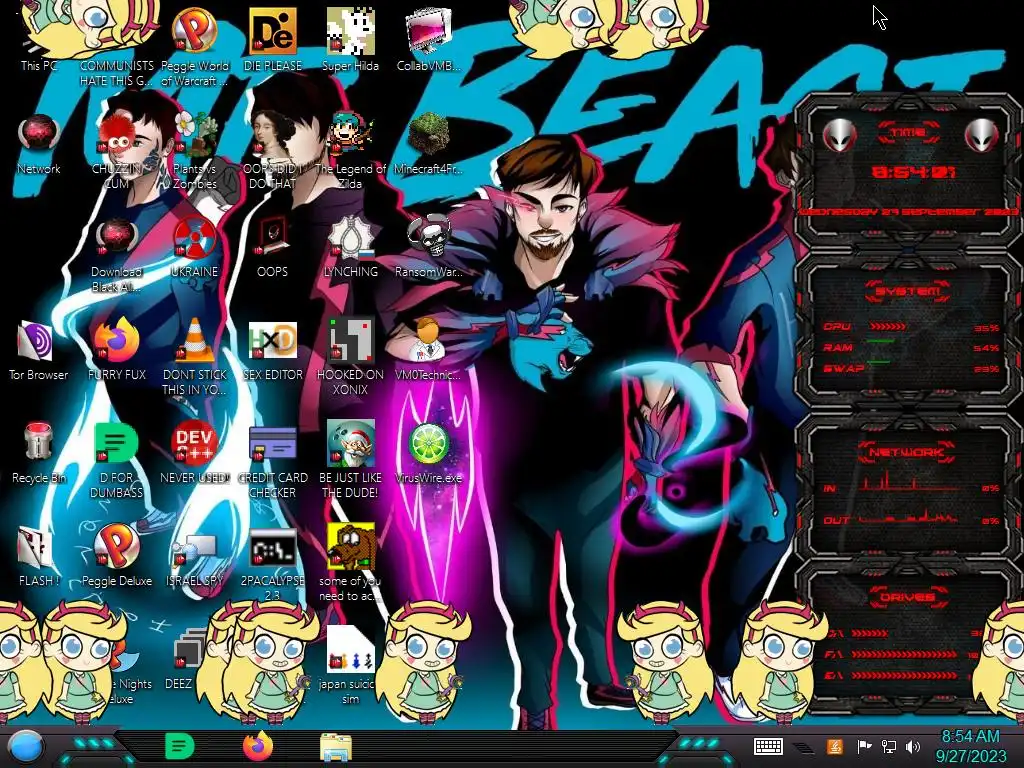Open the japan sim desktop shortcut

click(x=350, y=666)
